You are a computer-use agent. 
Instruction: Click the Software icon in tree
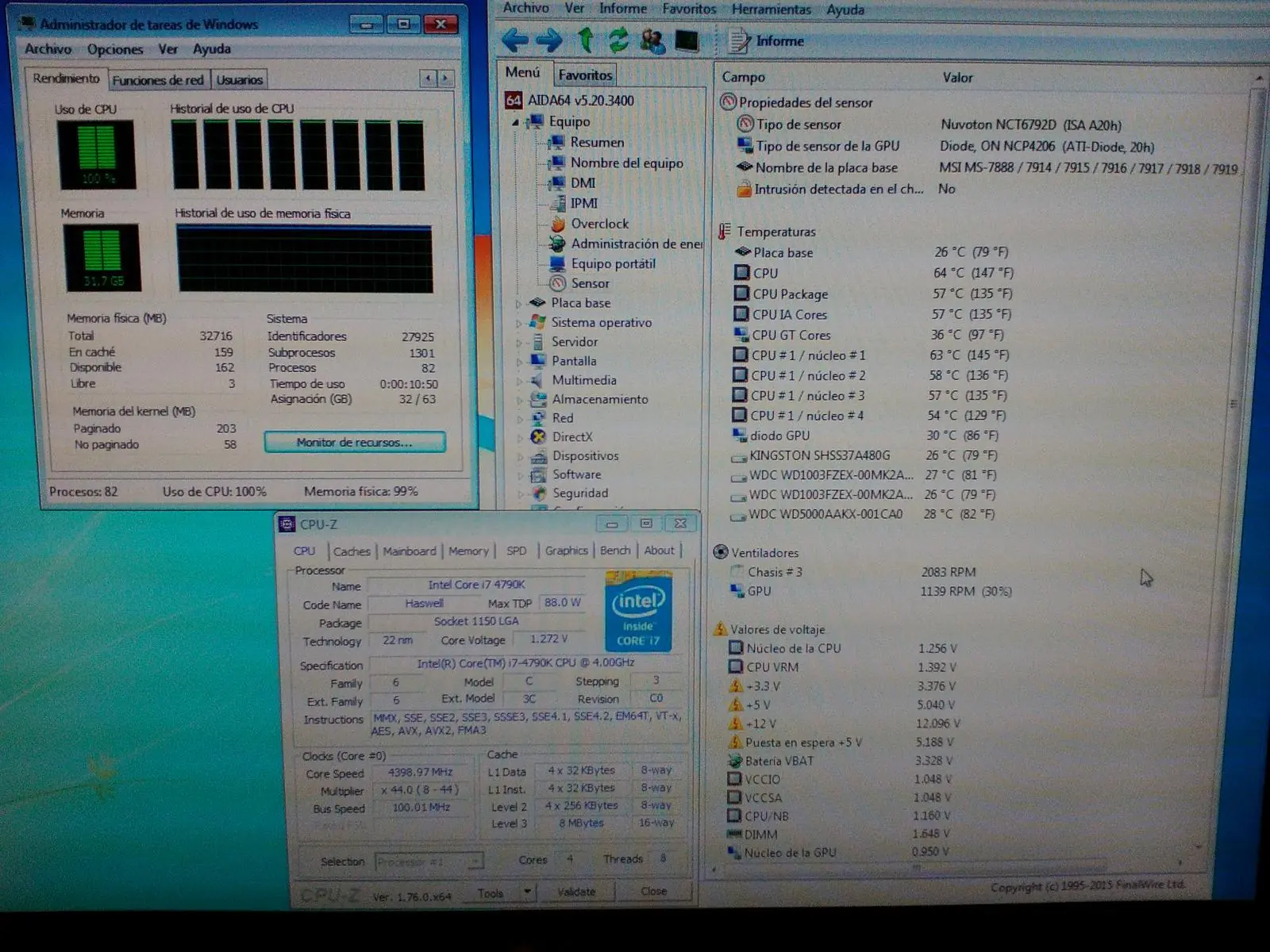[538, 474]
